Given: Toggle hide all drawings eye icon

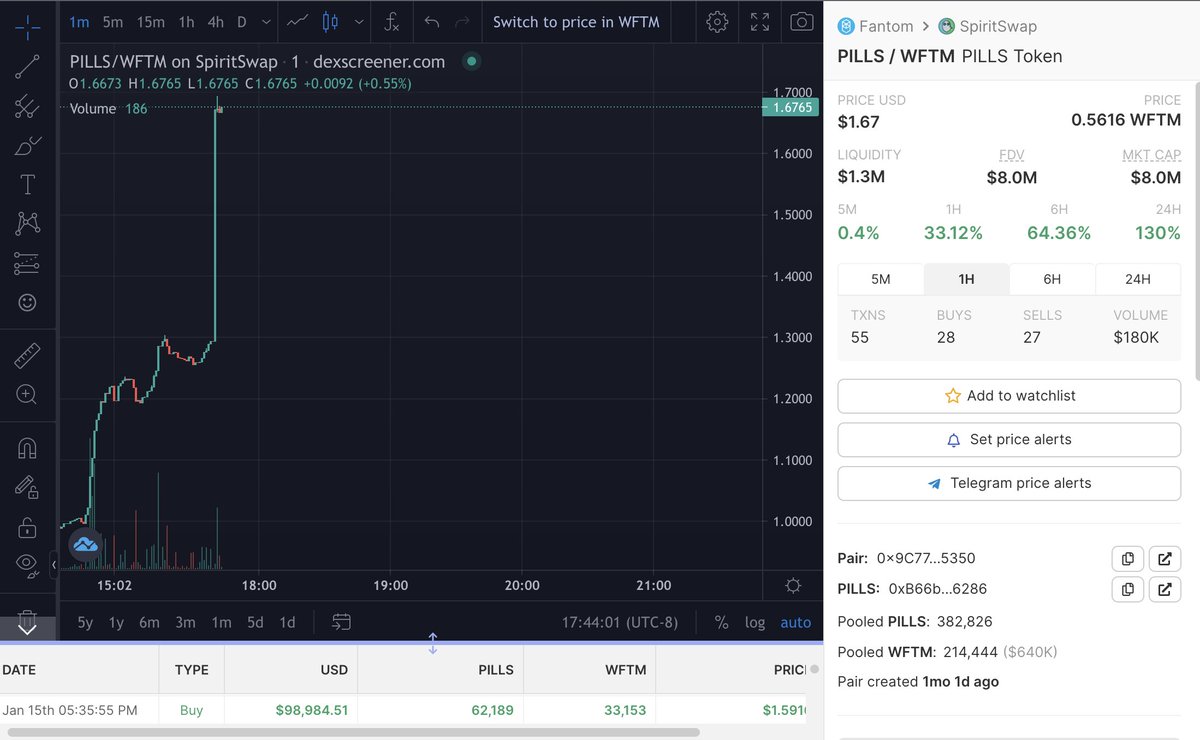Looking at the screenshot, I should pyautogui.click(x=27, y=566).
